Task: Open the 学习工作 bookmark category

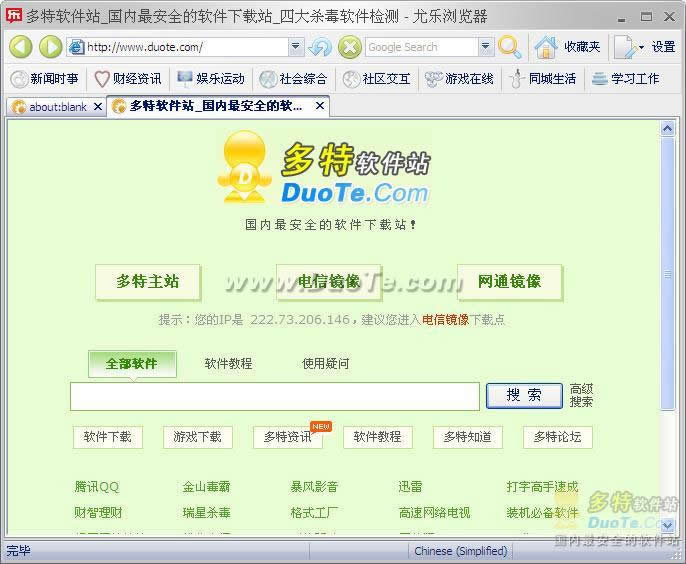Action: (x=625, y=79)
